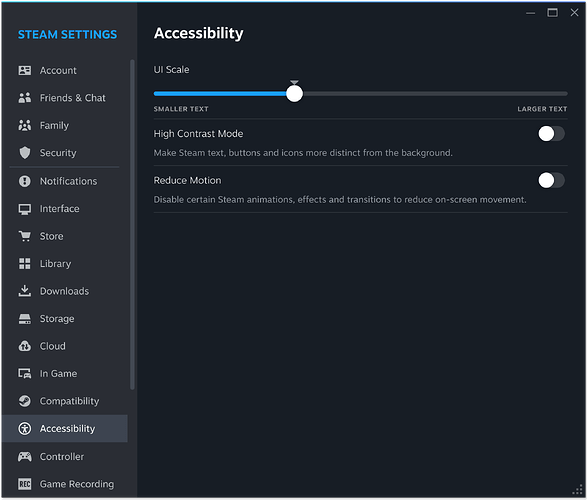Click the Store shopping cart icon
This screenshot has width=587, height=500.
tap(25, 236)
